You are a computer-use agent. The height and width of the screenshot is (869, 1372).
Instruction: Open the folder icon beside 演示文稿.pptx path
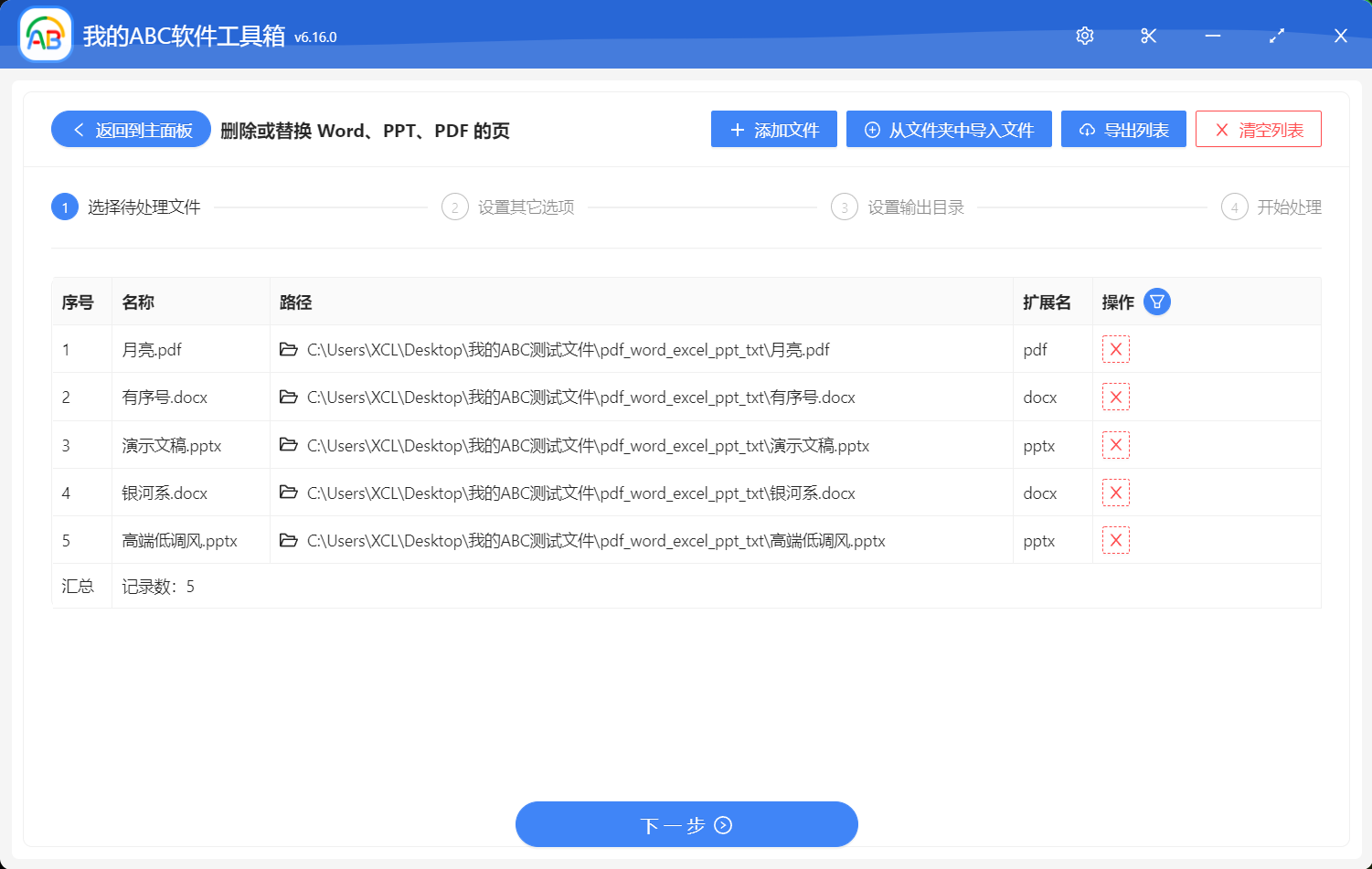(x=289, y=445)
